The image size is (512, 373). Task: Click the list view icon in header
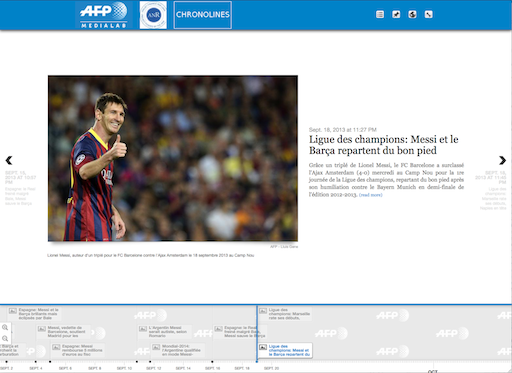(x=380, y=14)
